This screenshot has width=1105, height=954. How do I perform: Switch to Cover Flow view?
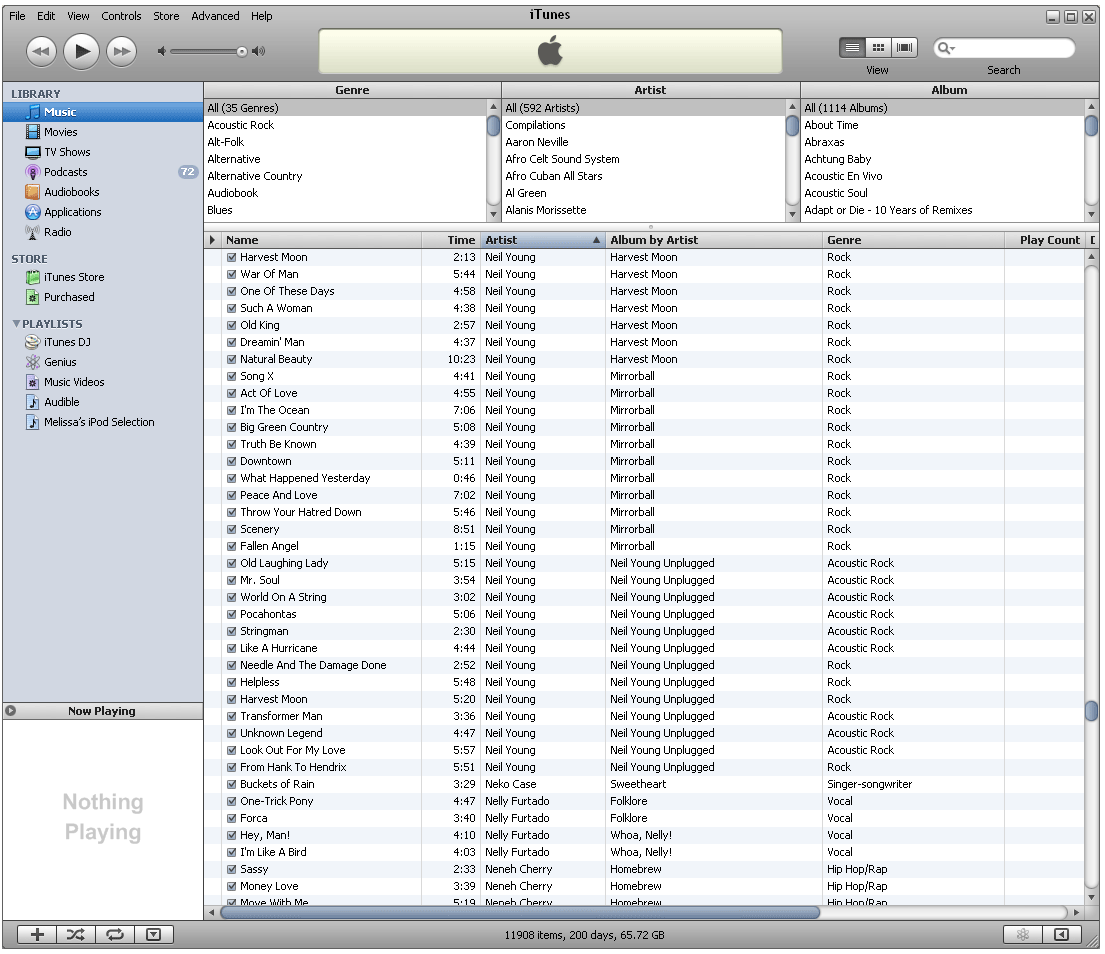(905, 48)
